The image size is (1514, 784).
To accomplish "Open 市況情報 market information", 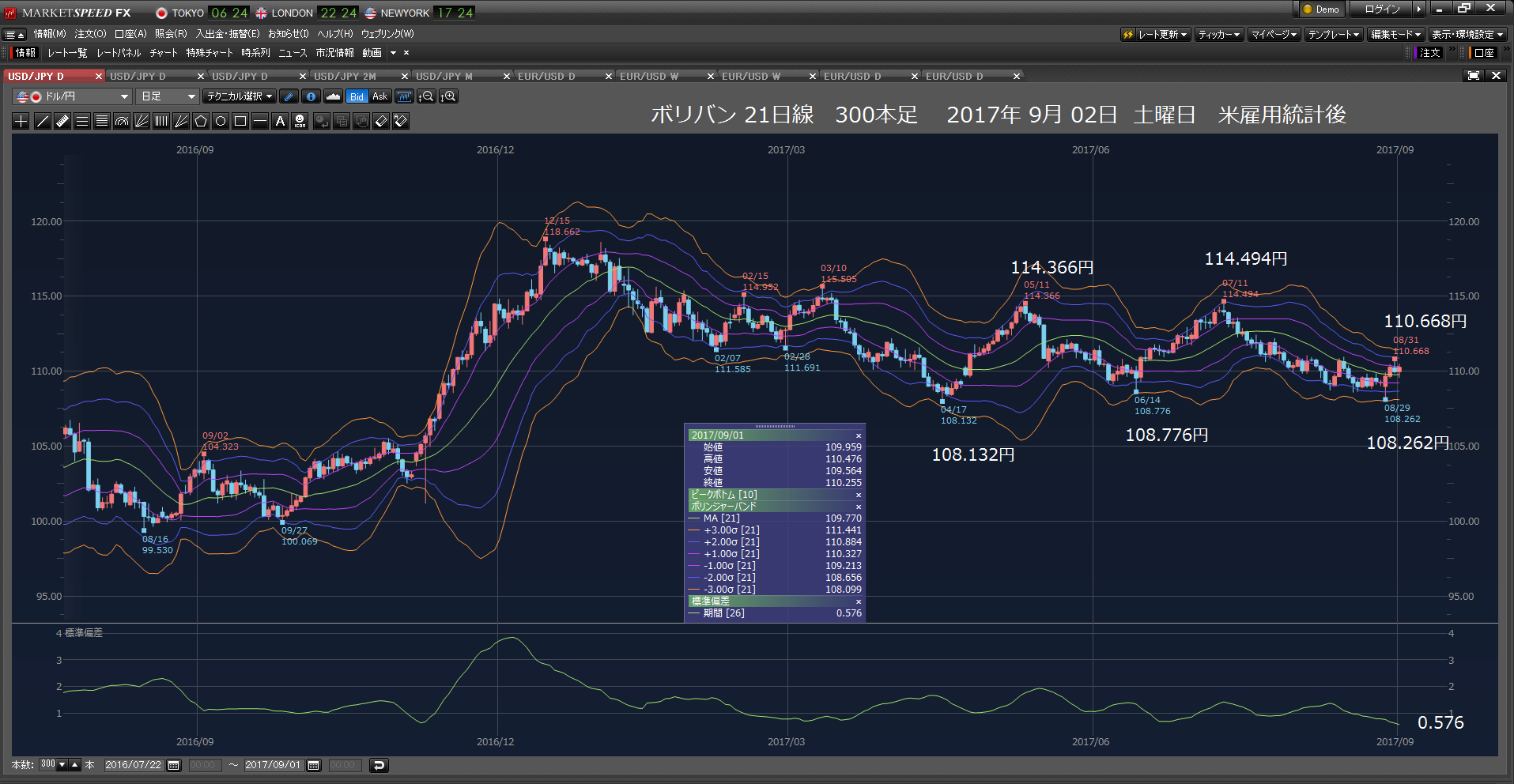I will tap(334, 53).
